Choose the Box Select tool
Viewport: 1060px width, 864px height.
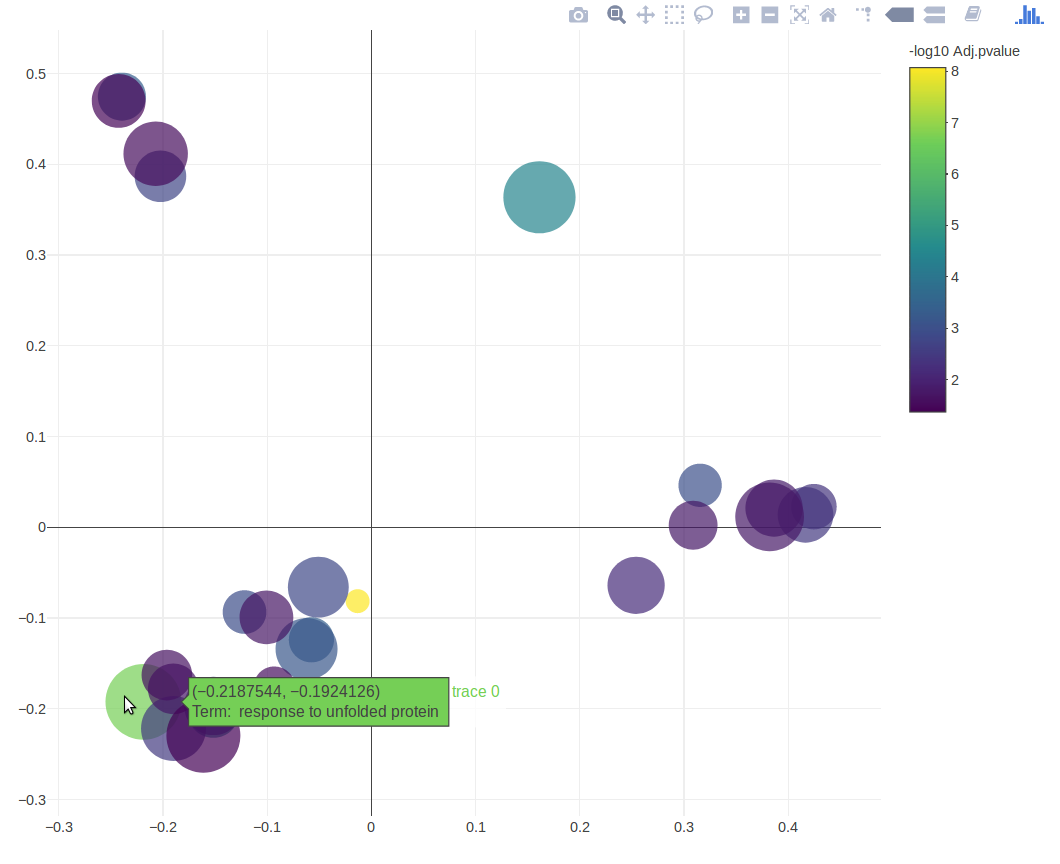coord(674,15)
